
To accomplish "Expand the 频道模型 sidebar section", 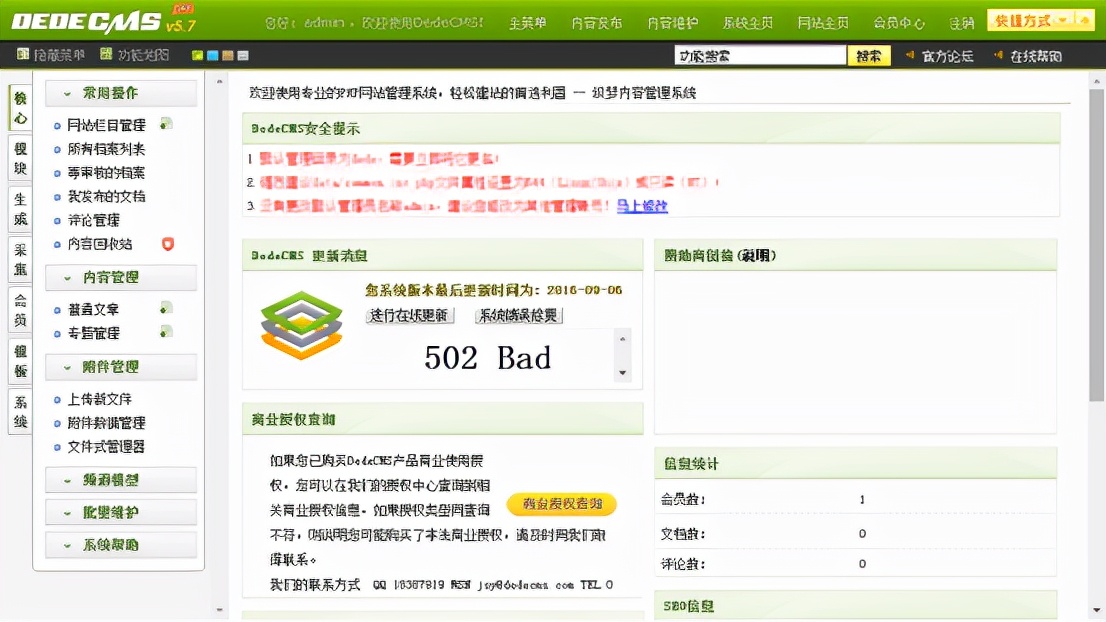I will (x=121, y=480).
